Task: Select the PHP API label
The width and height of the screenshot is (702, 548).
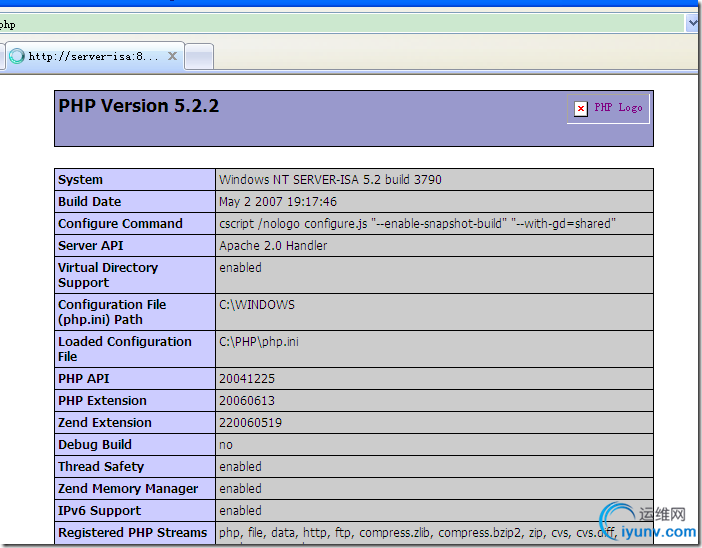Action: click(x=84, y=379)
